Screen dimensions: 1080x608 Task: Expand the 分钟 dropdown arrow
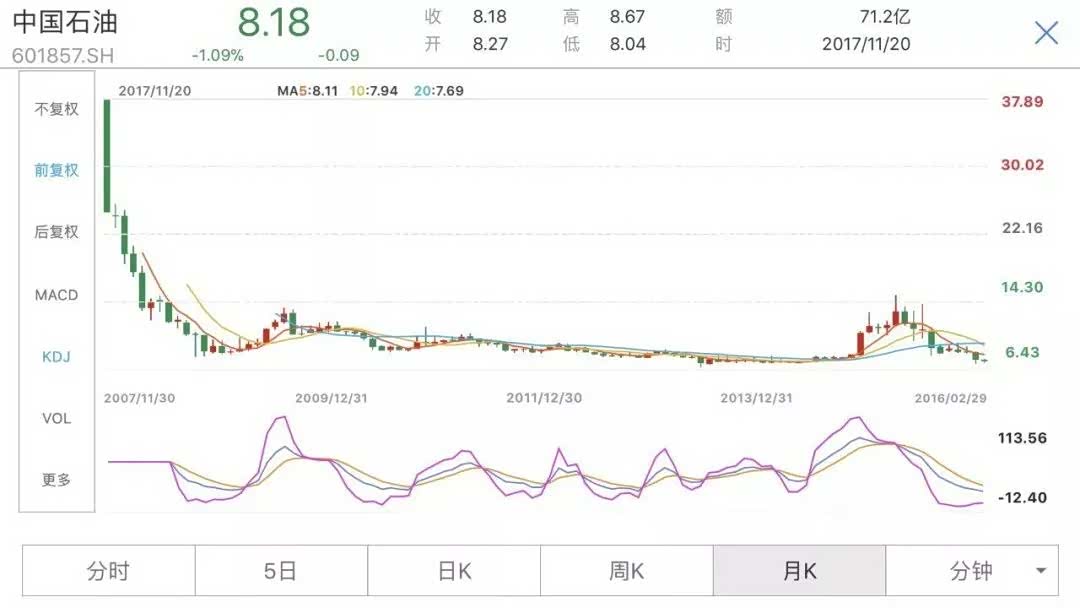coord(1041,571)
